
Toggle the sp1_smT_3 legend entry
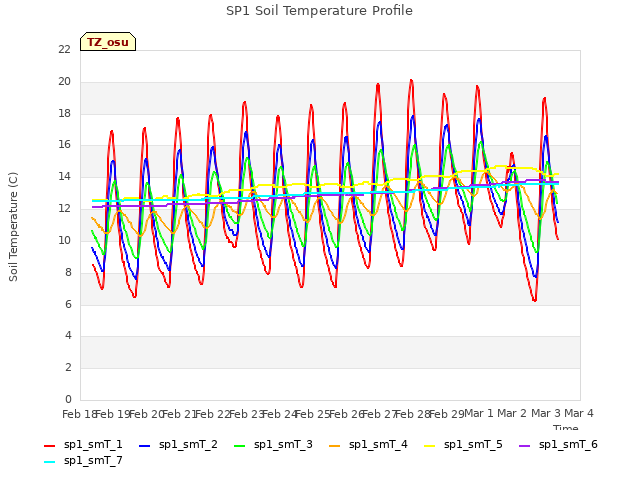[x=273, y=444]
